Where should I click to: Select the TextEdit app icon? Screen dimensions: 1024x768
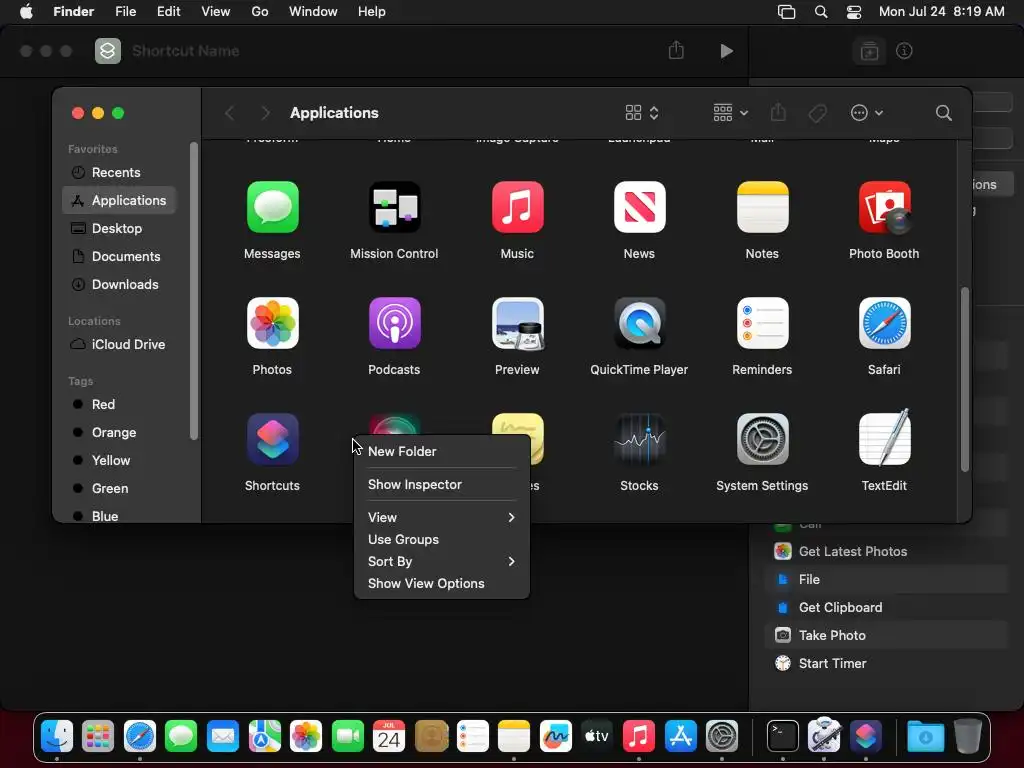[884, 439]
